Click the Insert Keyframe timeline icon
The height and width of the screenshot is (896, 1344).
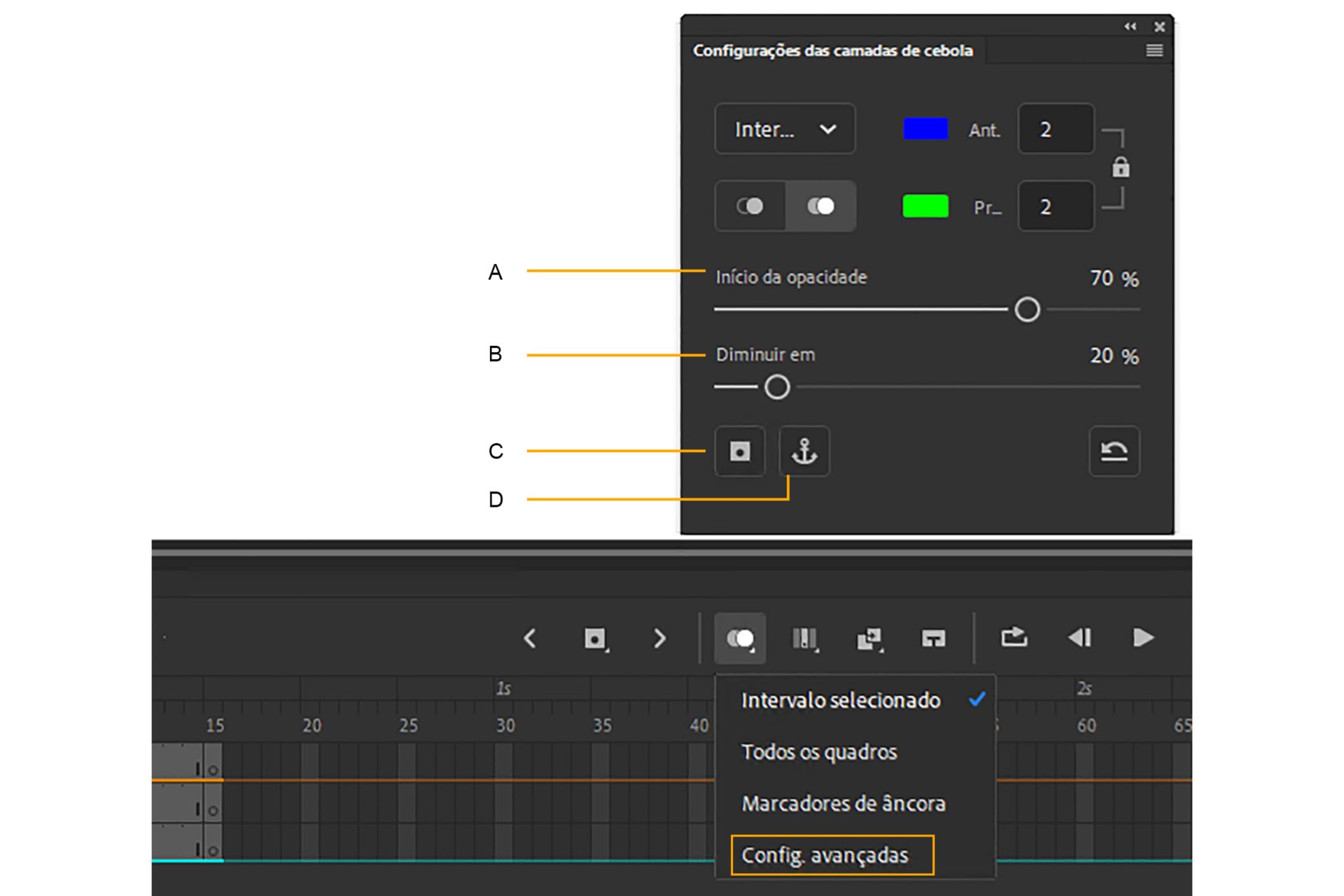[594, 638]
